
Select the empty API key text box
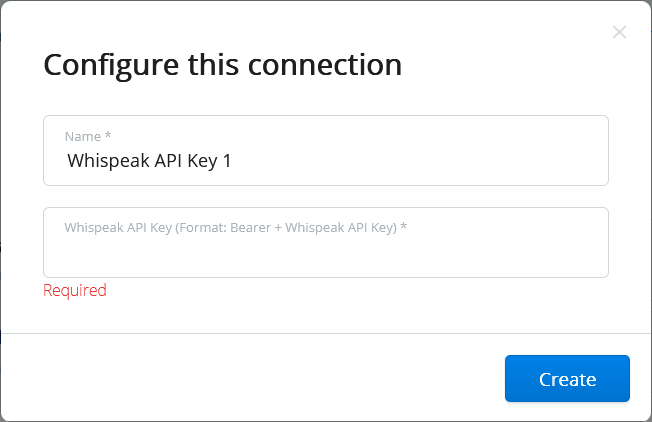click(325, 255)
